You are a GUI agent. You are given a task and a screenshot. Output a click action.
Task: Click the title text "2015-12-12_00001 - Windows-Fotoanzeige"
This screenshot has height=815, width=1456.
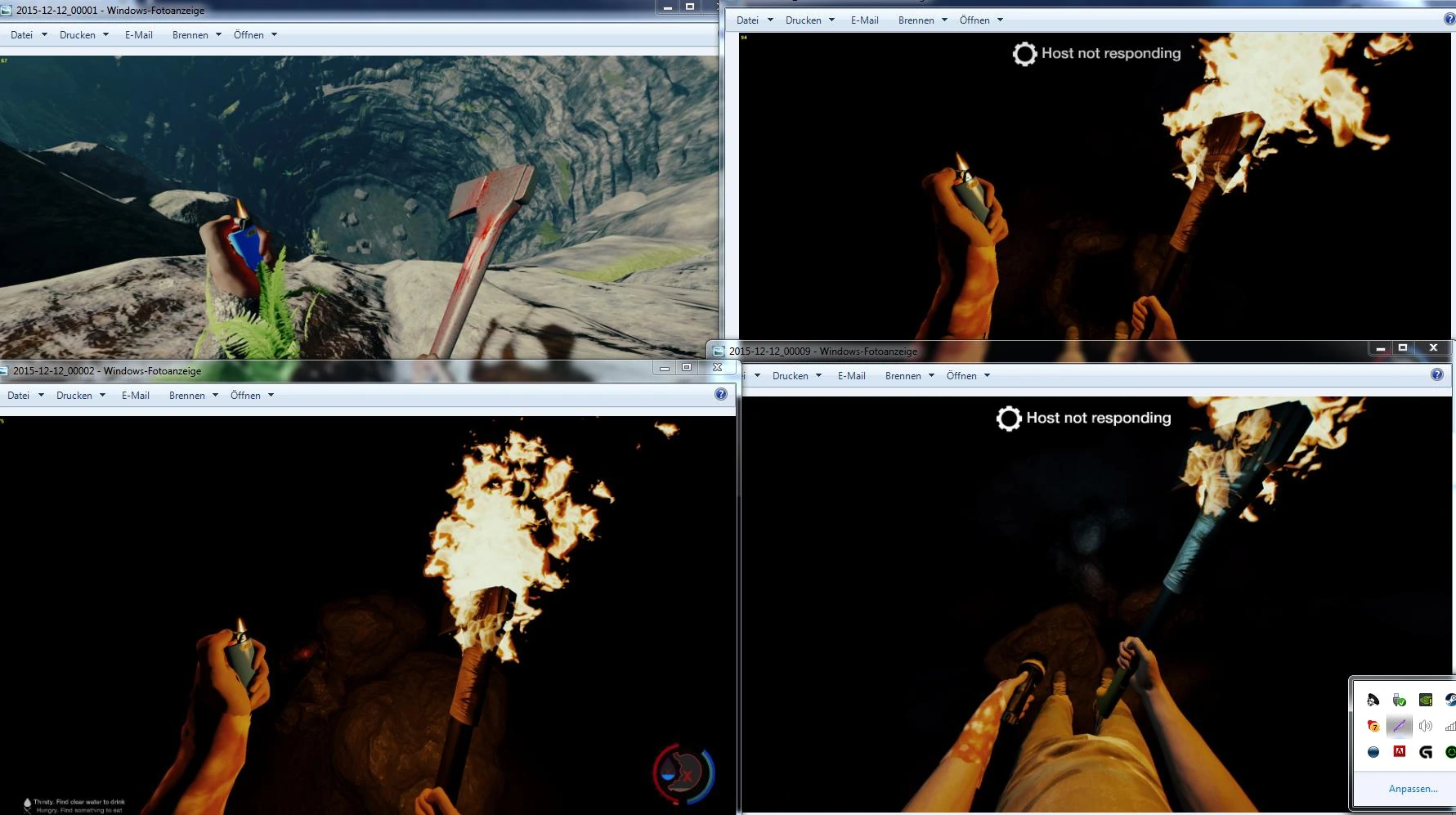(x=110, y=11)
